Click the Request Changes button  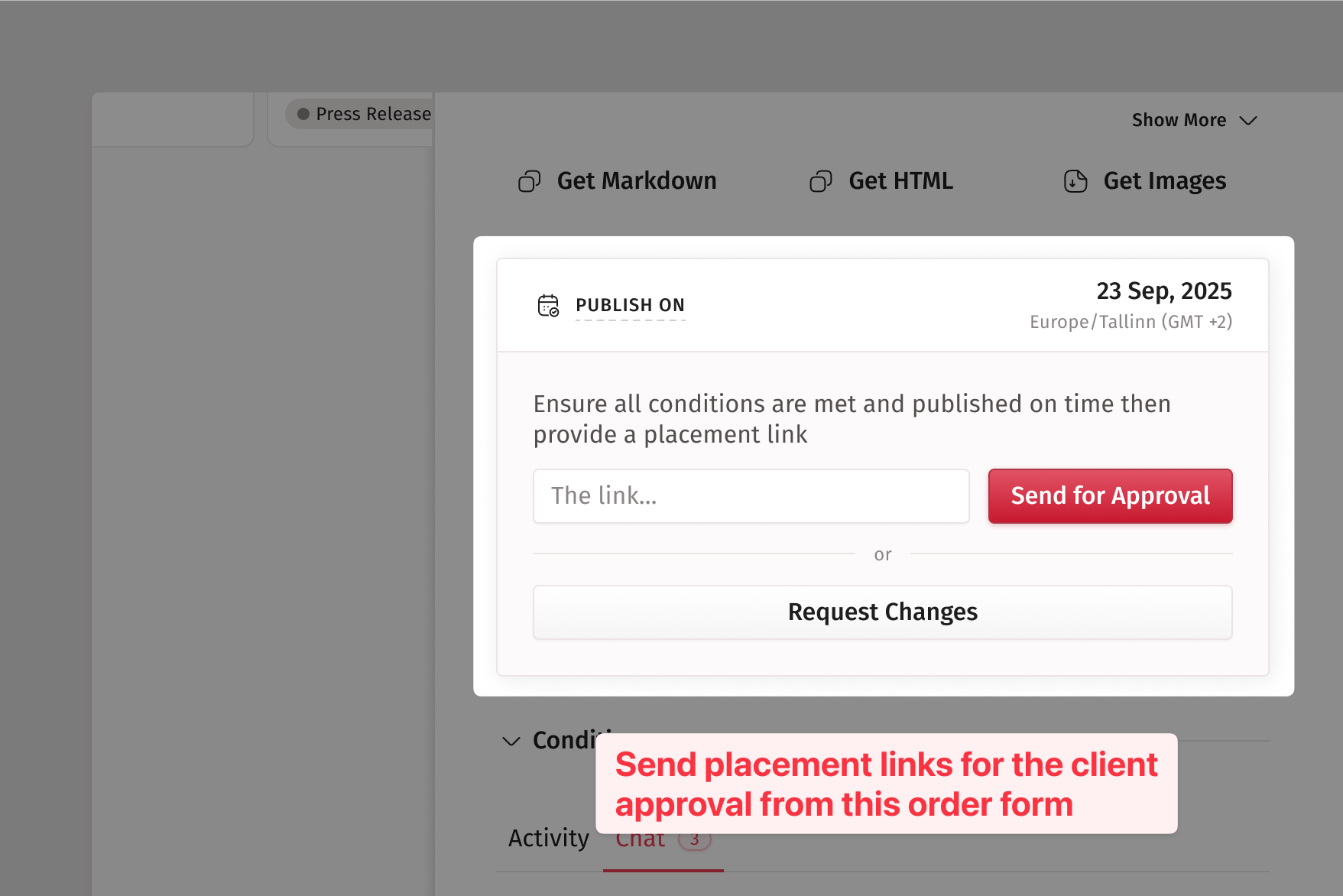[x=882, y=612]
